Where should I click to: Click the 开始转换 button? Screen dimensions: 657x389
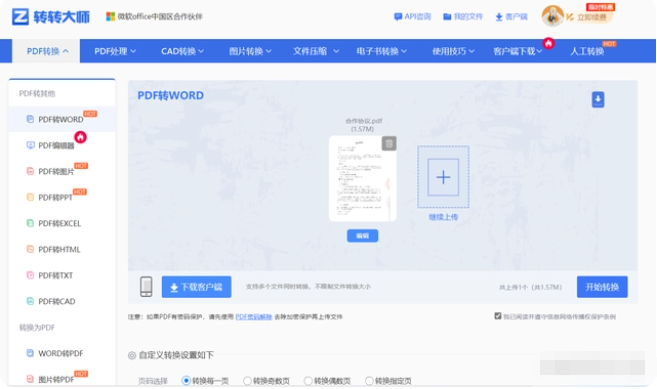pyautogui.click(x=602, y=287)
